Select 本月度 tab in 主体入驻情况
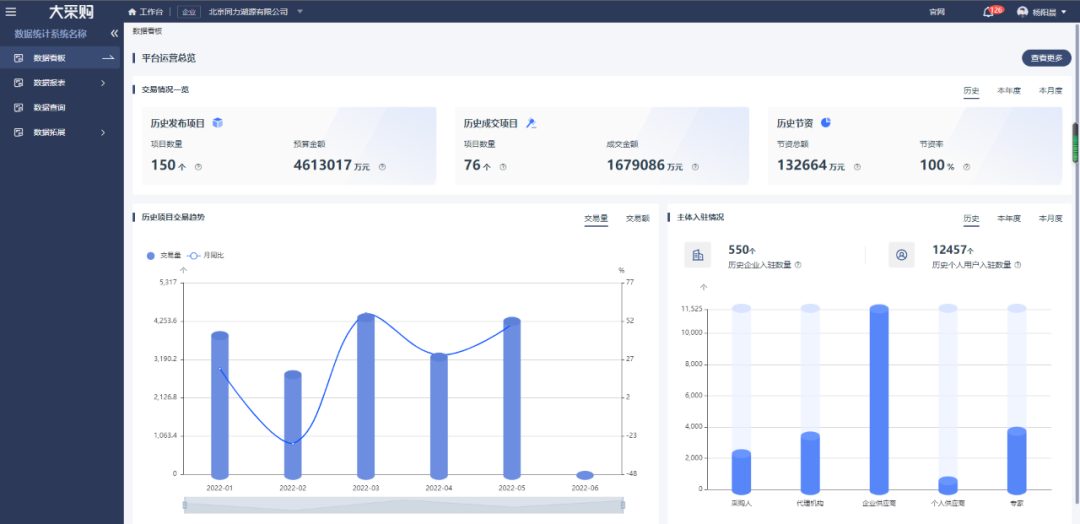1080x524 pixels. click(x=1050, y=219)
